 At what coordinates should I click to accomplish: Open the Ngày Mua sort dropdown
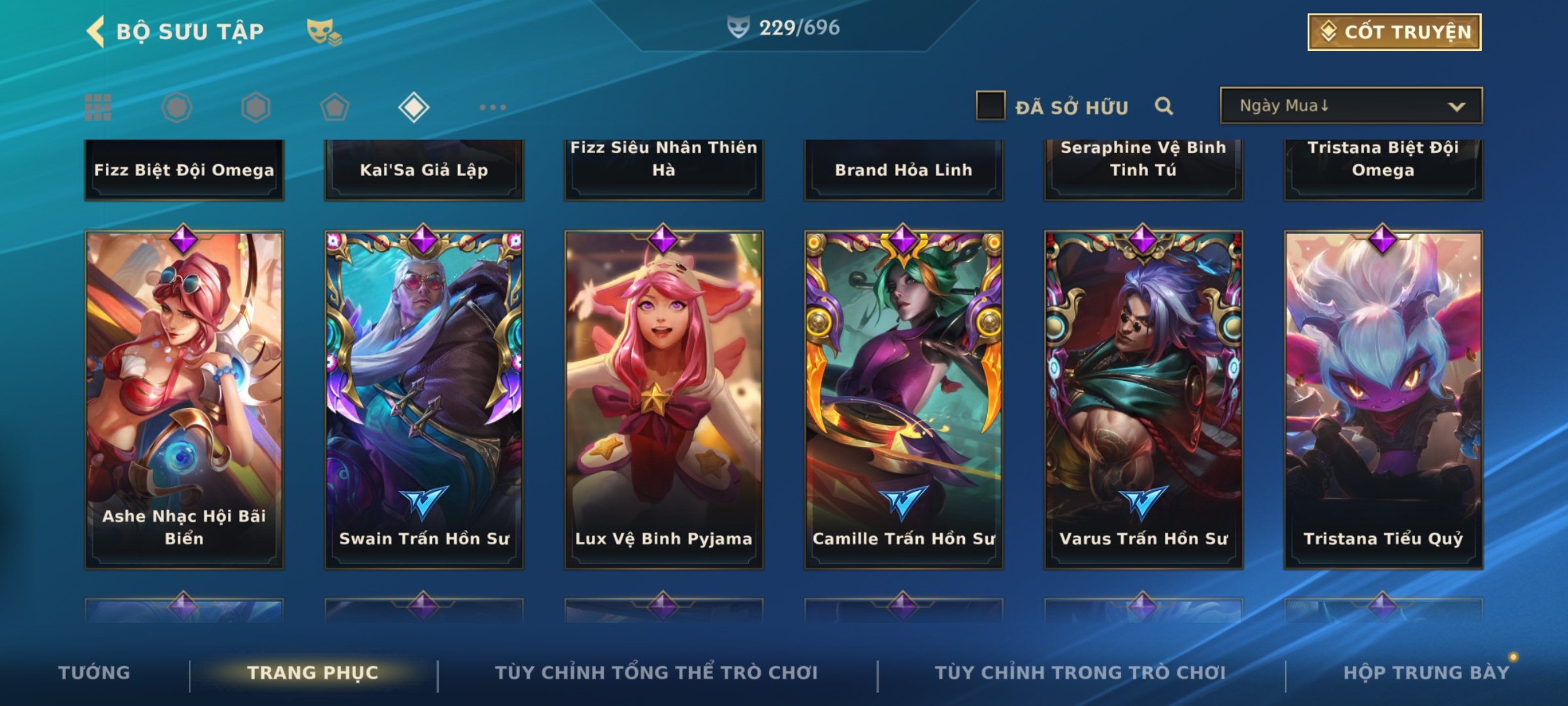pos(1351,105)
